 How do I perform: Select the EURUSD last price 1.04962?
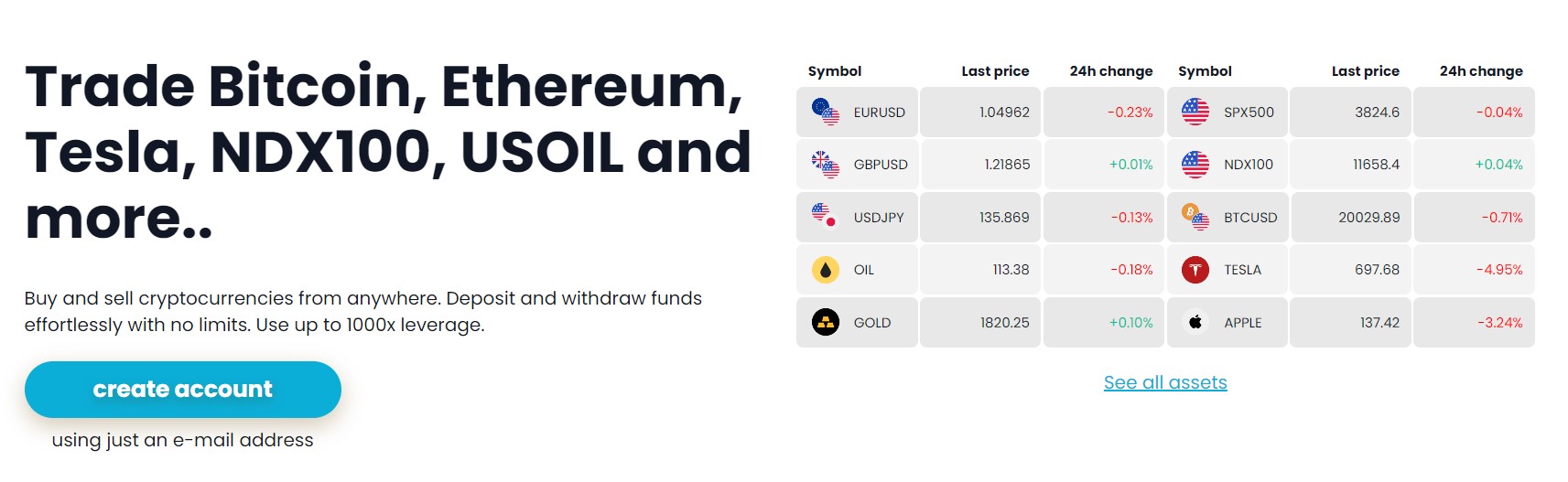pos(1004,112)
